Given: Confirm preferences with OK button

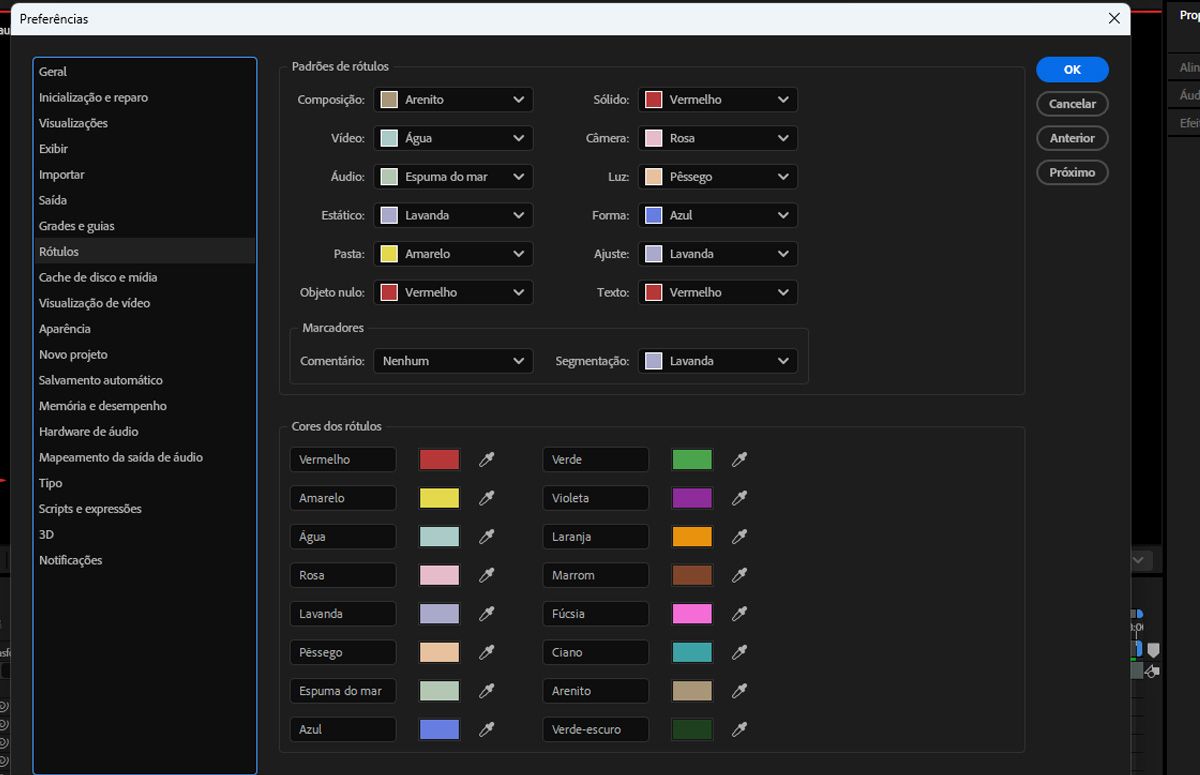Looking at the screenshot, I should [1072, 69].
